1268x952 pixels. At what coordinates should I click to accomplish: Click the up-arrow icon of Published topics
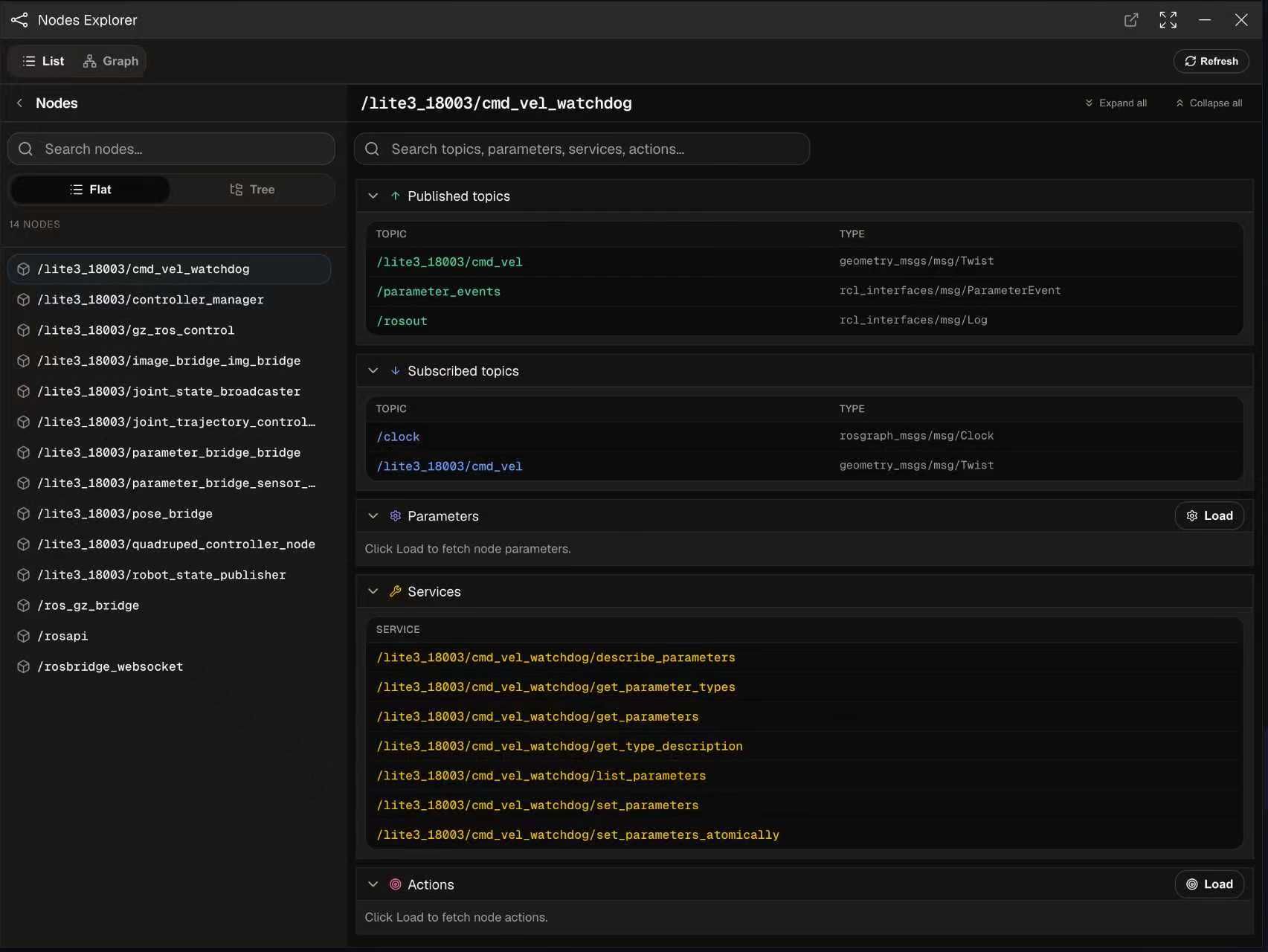[x=396, y=196]
